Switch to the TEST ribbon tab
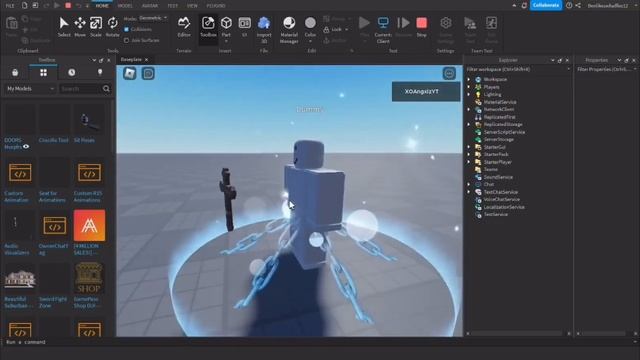 click(173, 6)
